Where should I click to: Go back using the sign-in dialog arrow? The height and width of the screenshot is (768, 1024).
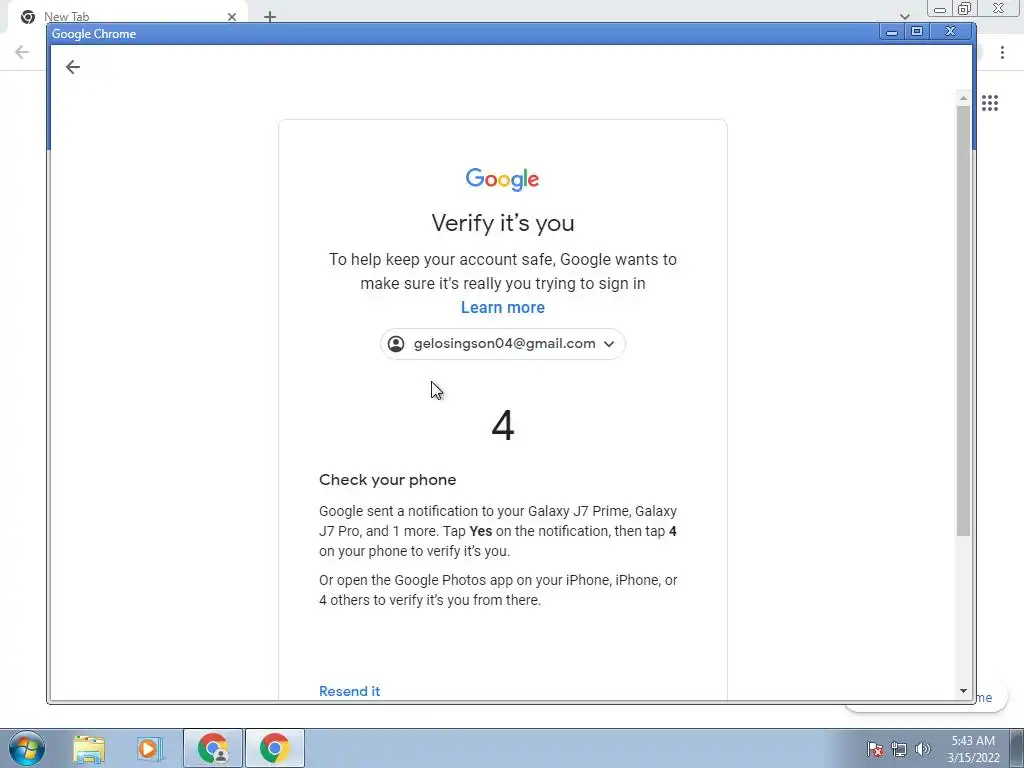pyautogui.click(x=72, y=67)
